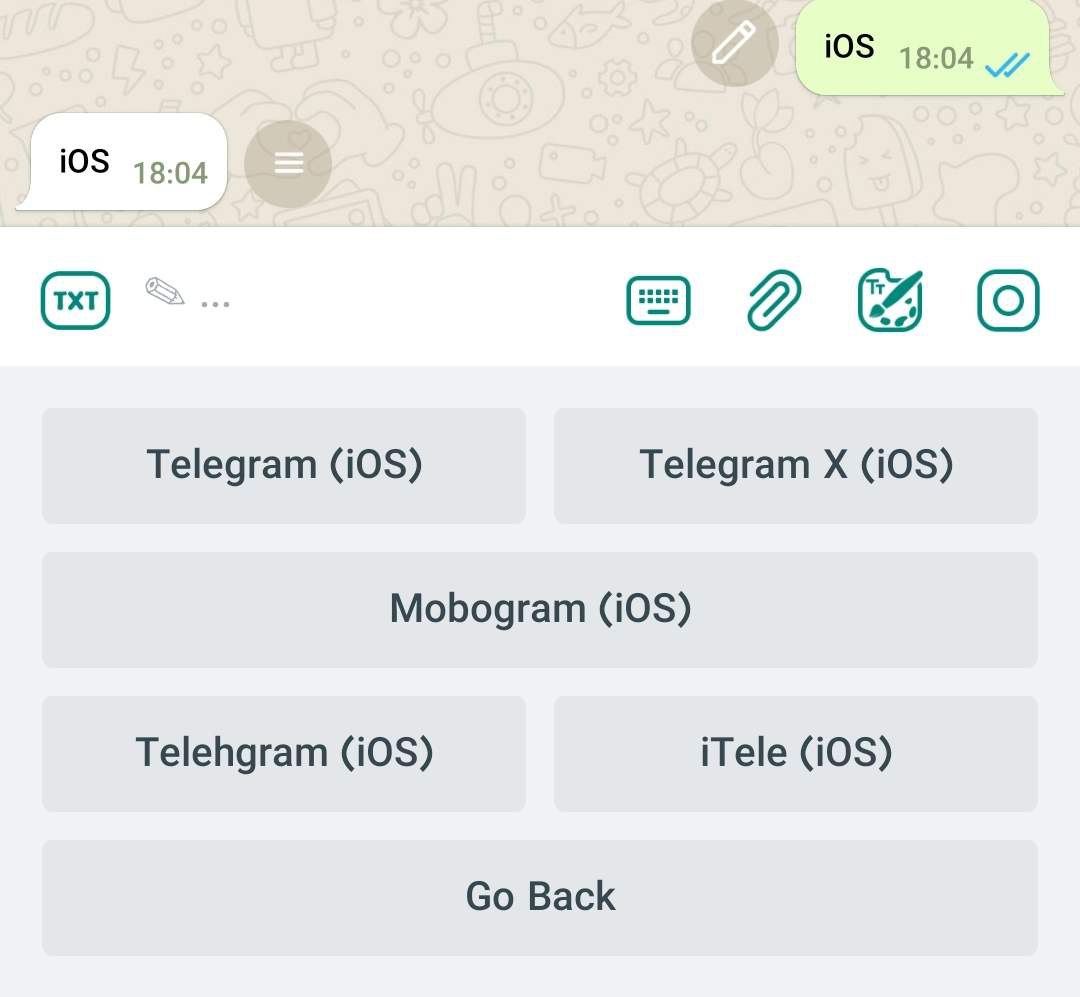Tap the round record camera icon

(1008, 300)
